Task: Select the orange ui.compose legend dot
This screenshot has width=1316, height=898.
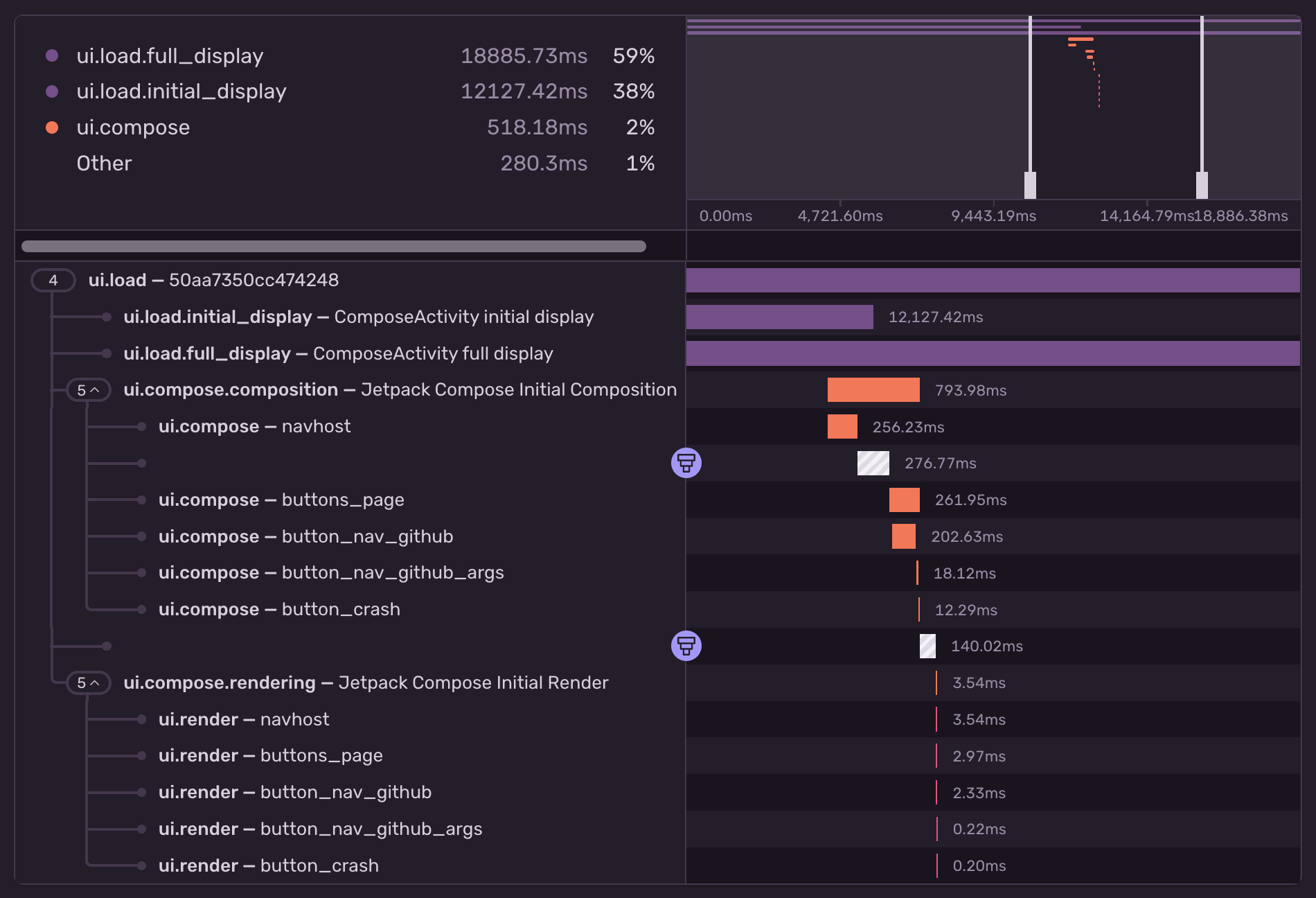Action: pyautogui.click(x=53, y=127)
